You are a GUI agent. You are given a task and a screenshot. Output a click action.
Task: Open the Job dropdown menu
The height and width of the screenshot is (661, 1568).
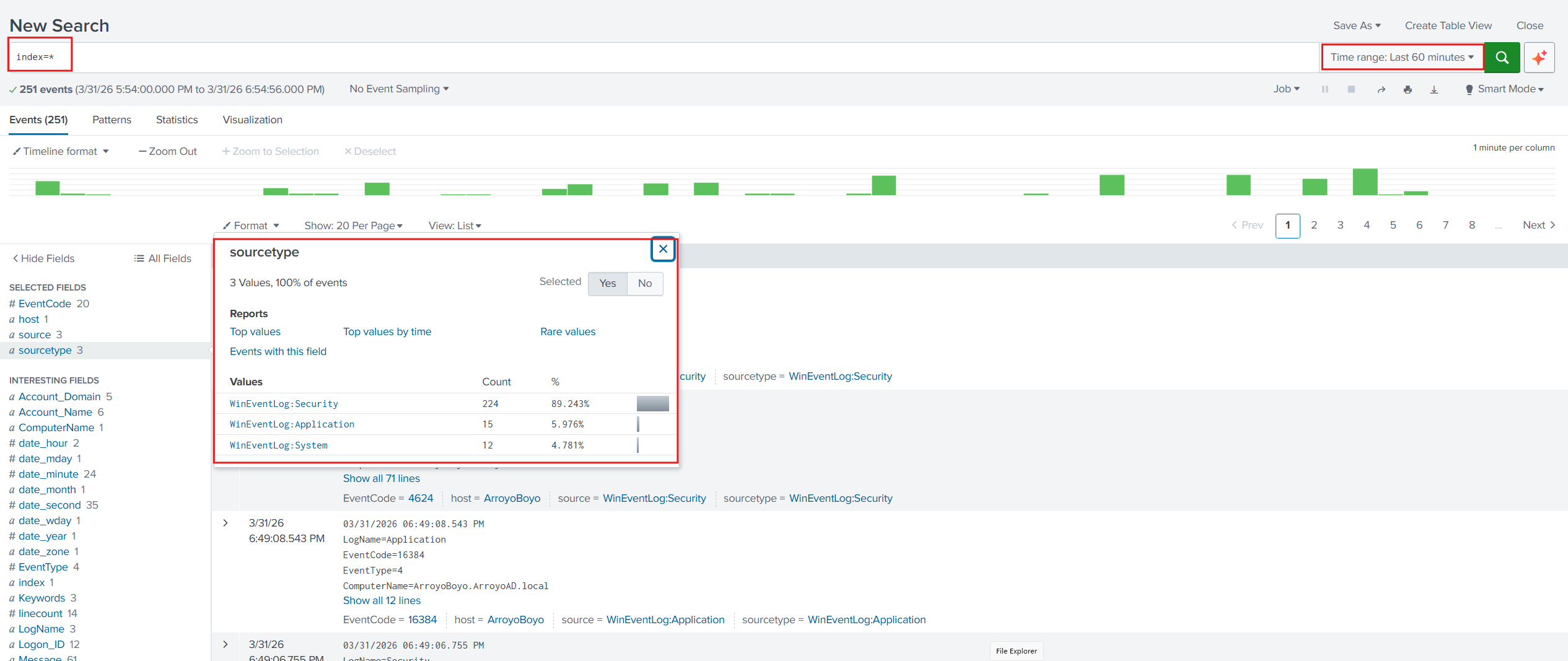tap(1286, 89)
